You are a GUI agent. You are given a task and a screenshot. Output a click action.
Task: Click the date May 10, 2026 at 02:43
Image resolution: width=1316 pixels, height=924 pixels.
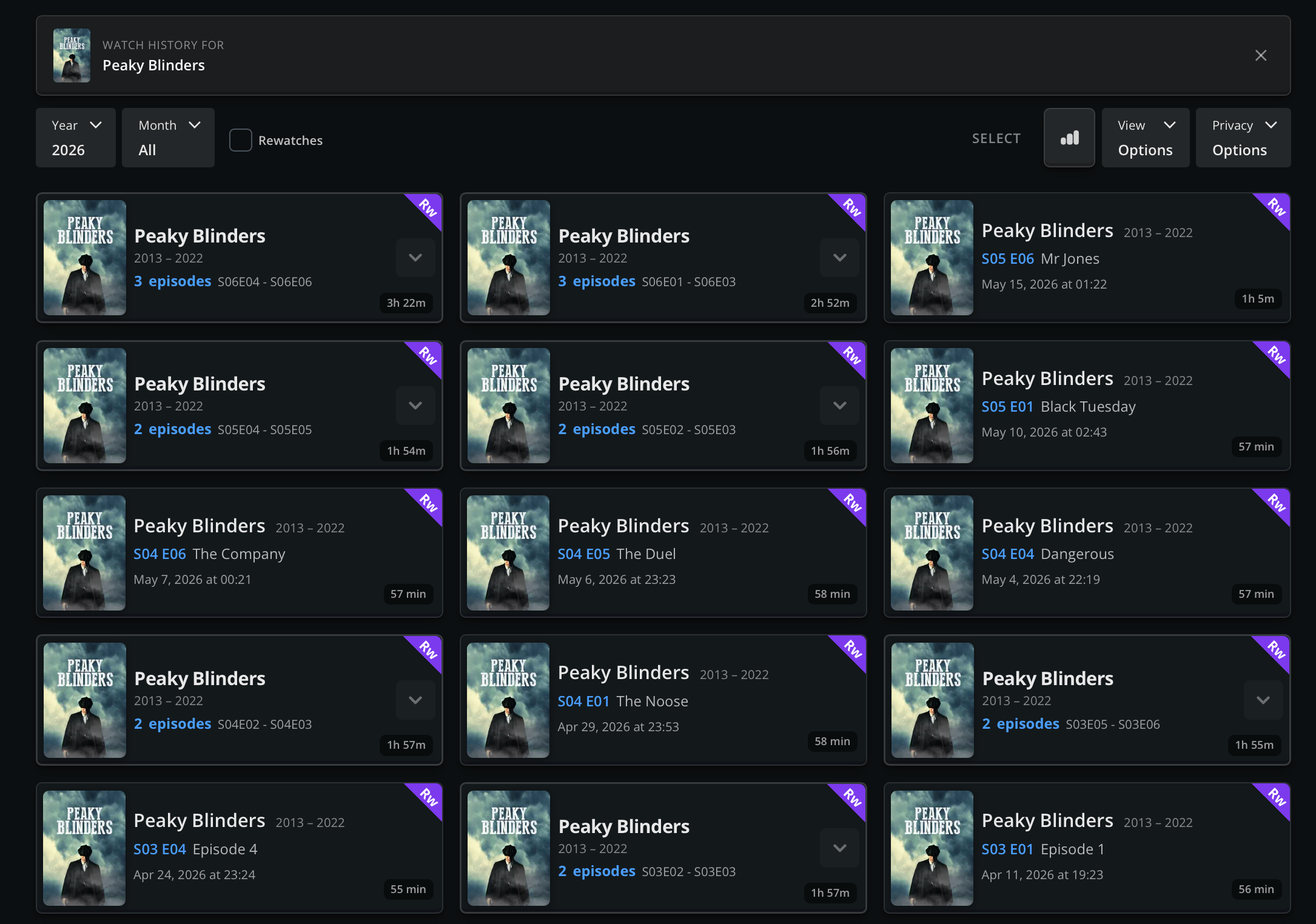pyautogui.click(x=1044, y=432)
